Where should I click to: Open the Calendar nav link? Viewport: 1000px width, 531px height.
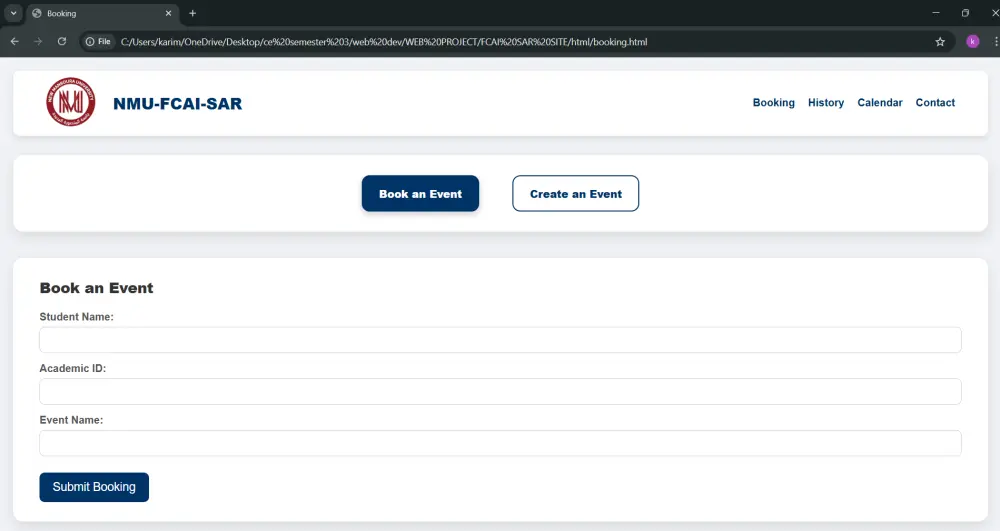click(879, 103)
